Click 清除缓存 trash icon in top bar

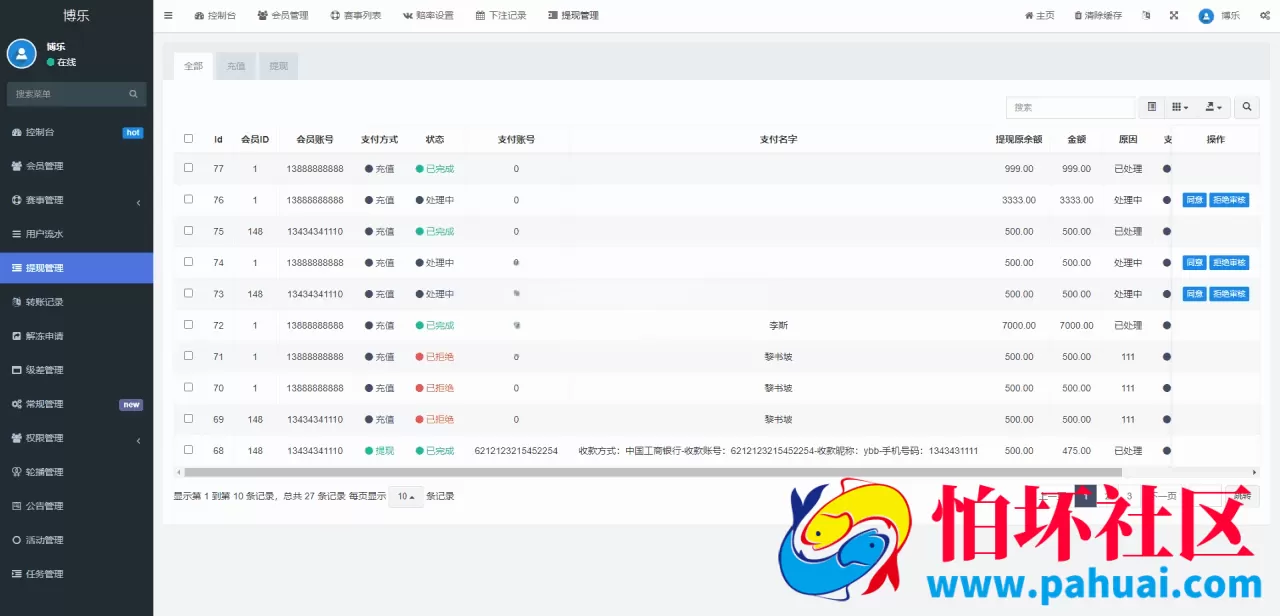point(1098,15)
